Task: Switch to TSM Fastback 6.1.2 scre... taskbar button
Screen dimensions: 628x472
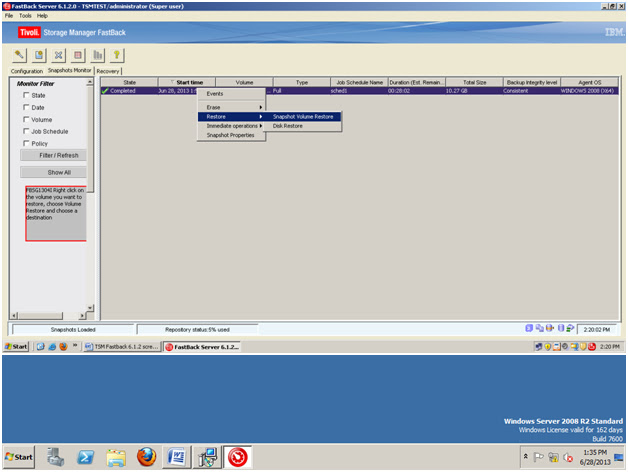Action: [122, 347]
